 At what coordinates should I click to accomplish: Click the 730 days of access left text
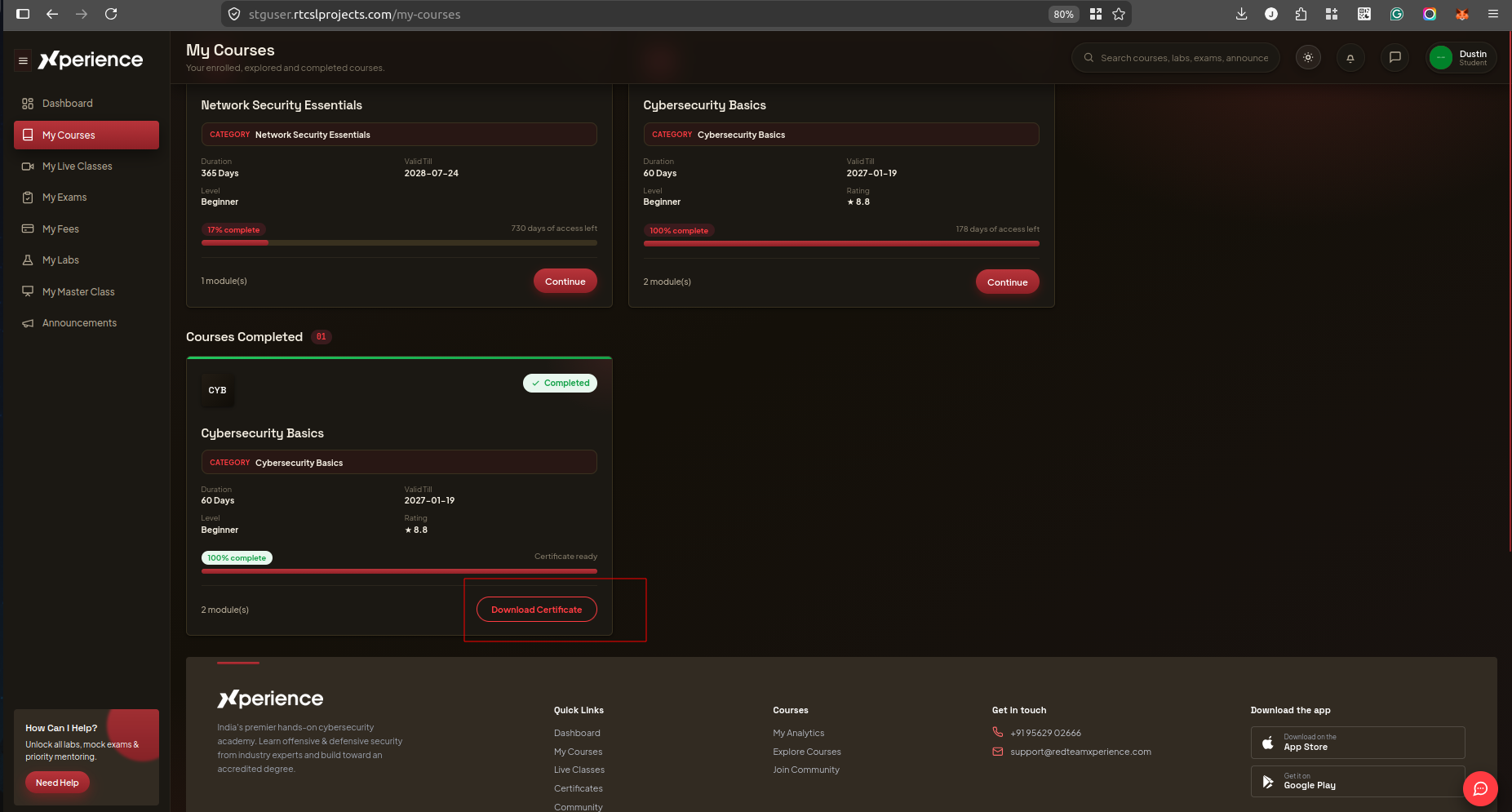pos(554,229)
